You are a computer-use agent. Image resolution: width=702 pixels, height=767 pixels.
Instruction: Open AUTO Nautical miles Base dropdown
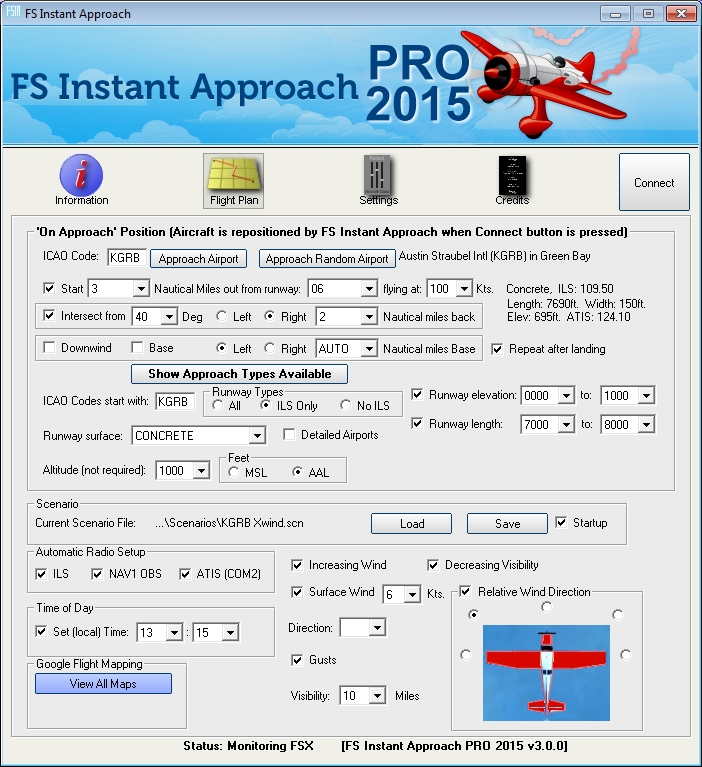pyautogui.click(x=369, y=349)
